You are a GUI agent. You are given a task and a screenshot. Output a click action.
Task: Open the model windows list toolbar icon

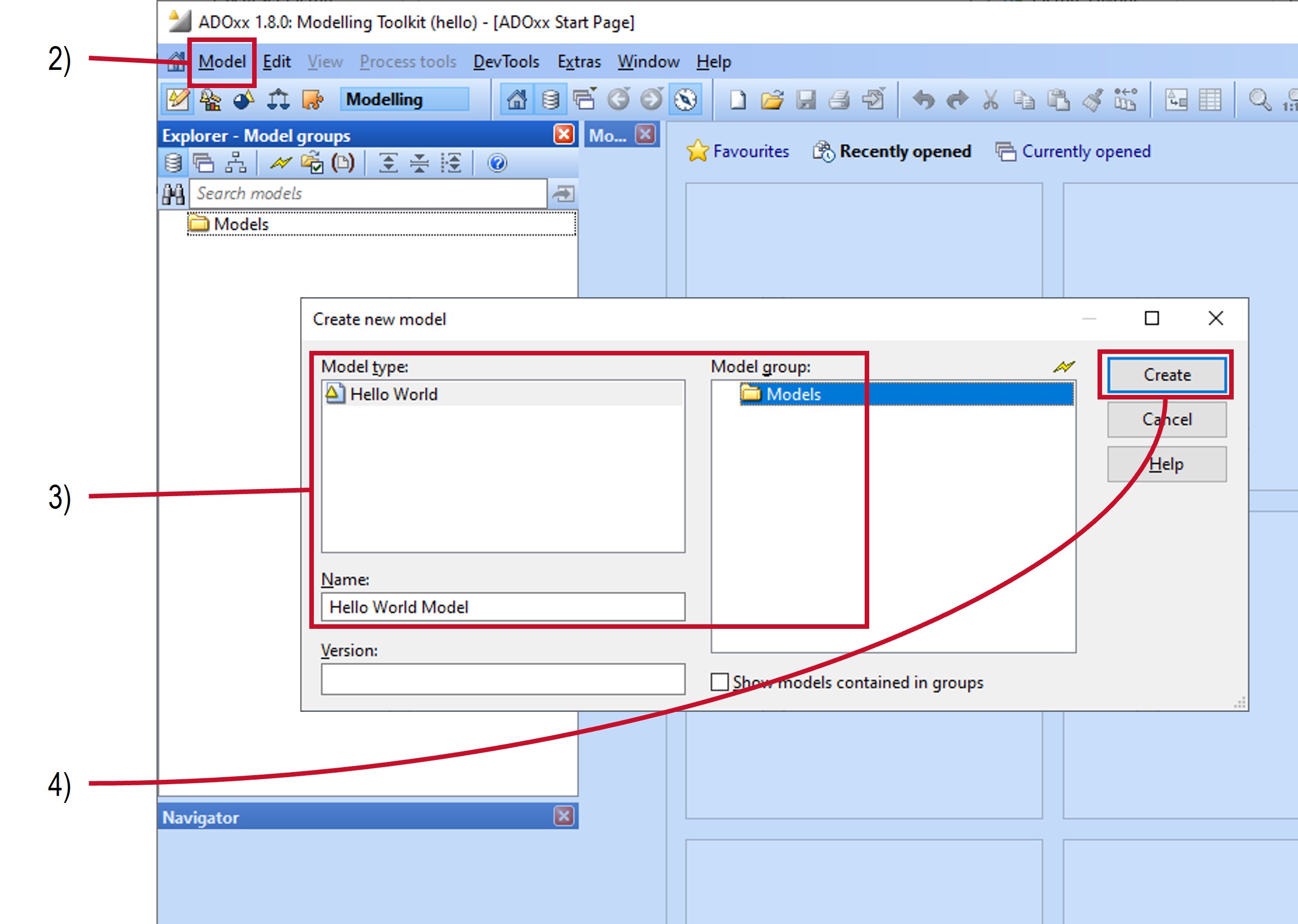click(x=584, y=100)
